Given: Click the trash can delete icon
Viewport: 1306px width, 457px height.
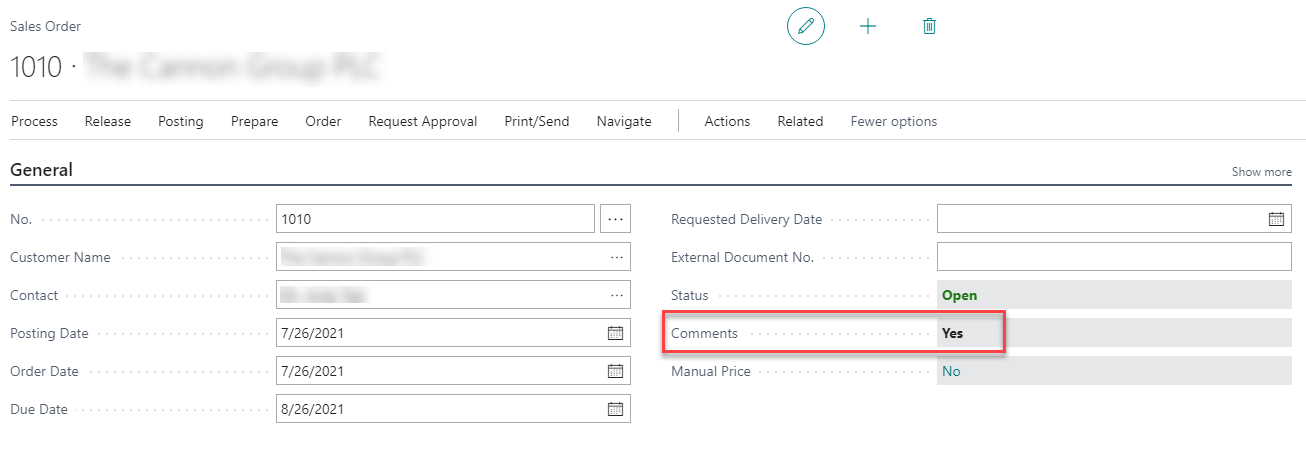Looking at the screenshot, I should click(929, 27).
